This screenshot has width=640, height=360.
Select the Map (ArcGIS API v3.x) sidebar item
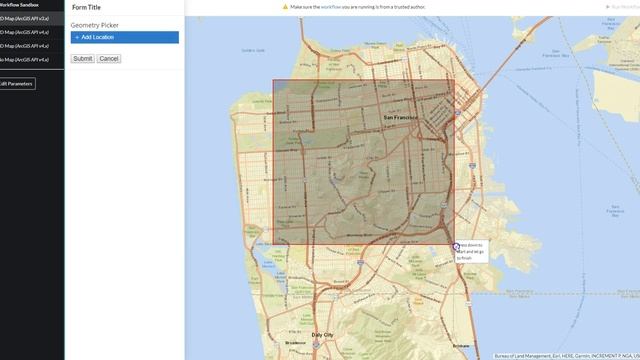(x=31, y=18)
